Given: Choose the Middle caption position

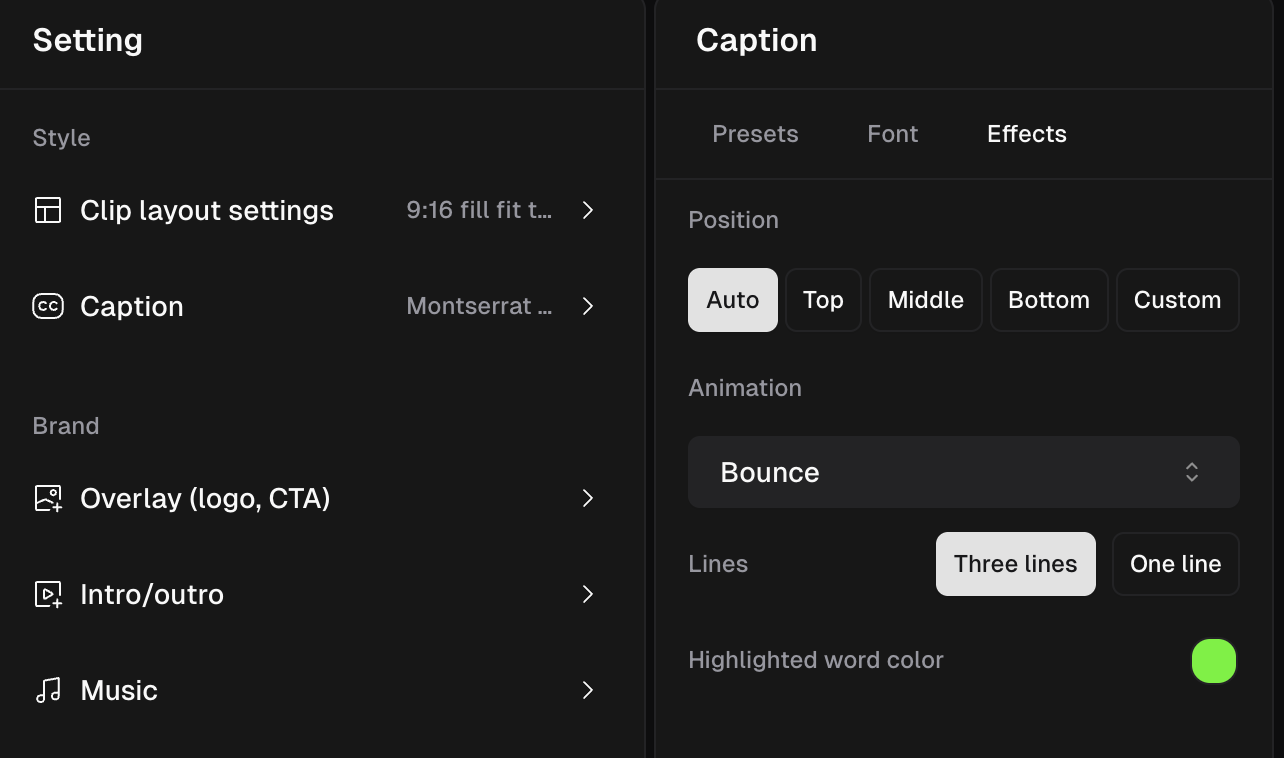Looking at the screenshot, I should click(x=925, y=300).
